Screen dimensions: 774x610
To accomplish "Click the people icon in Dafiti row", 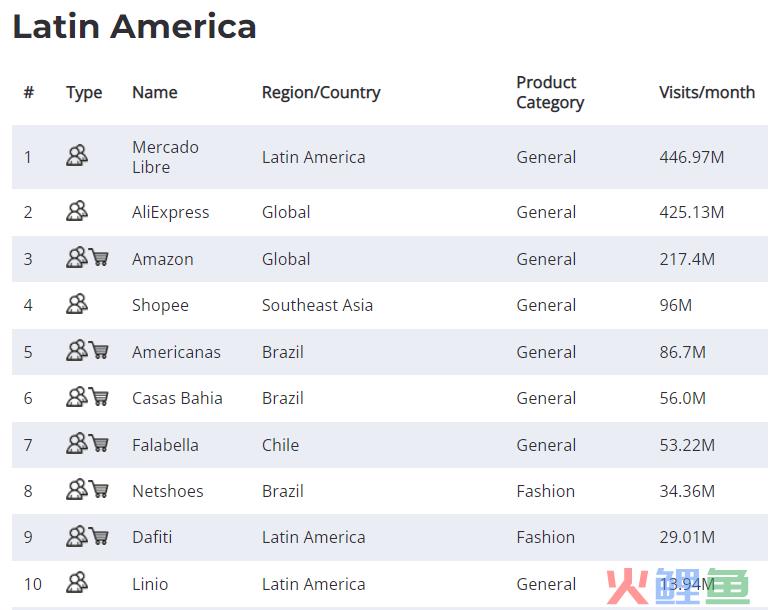I will (77, 536).
